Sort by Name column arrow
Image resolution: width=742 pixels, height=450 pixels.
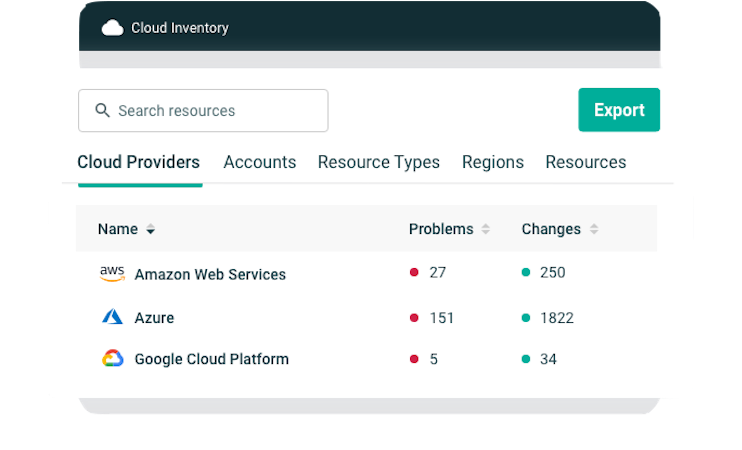point(151,230)
